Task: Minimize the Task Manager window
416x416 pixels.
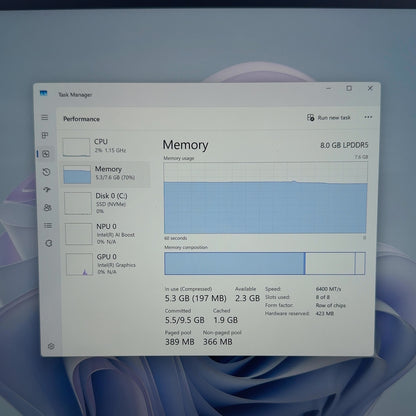Action: pyautogui.click(x=329, y=88)
